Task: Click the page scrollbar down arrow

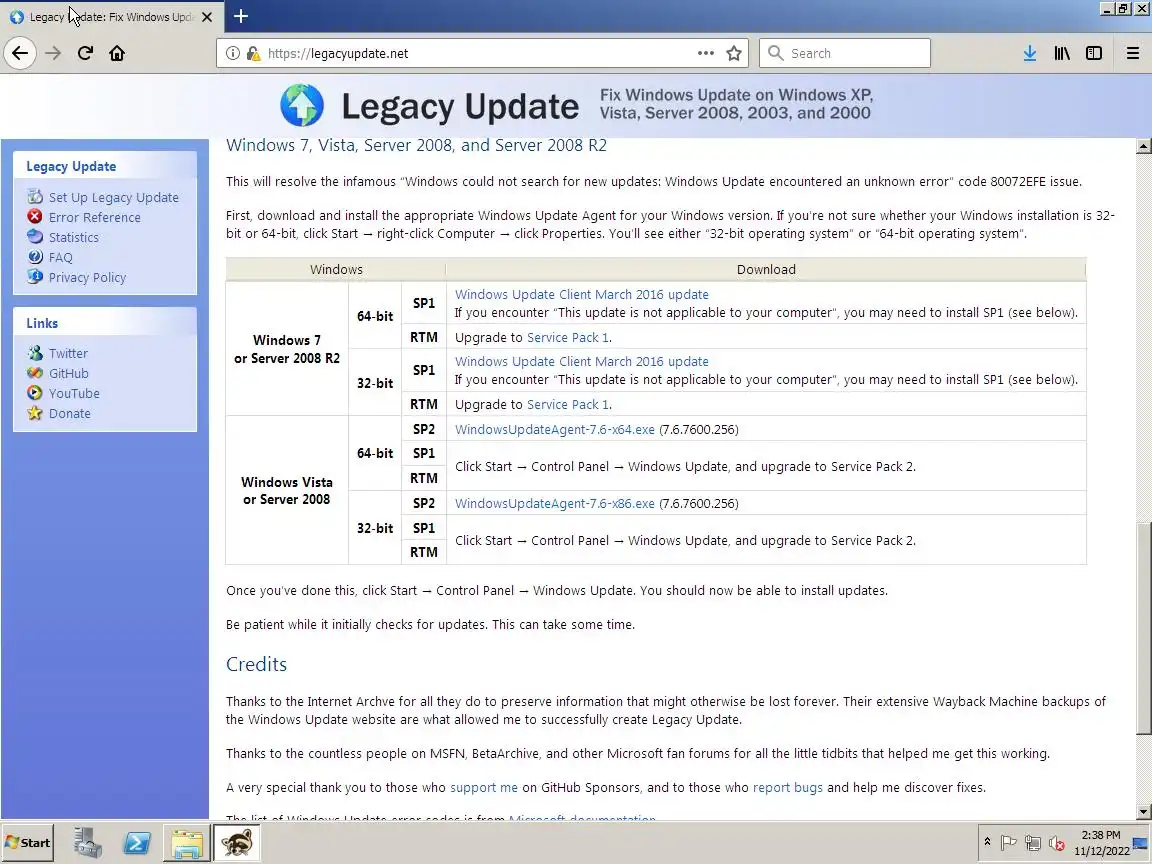Action: 1143,812
